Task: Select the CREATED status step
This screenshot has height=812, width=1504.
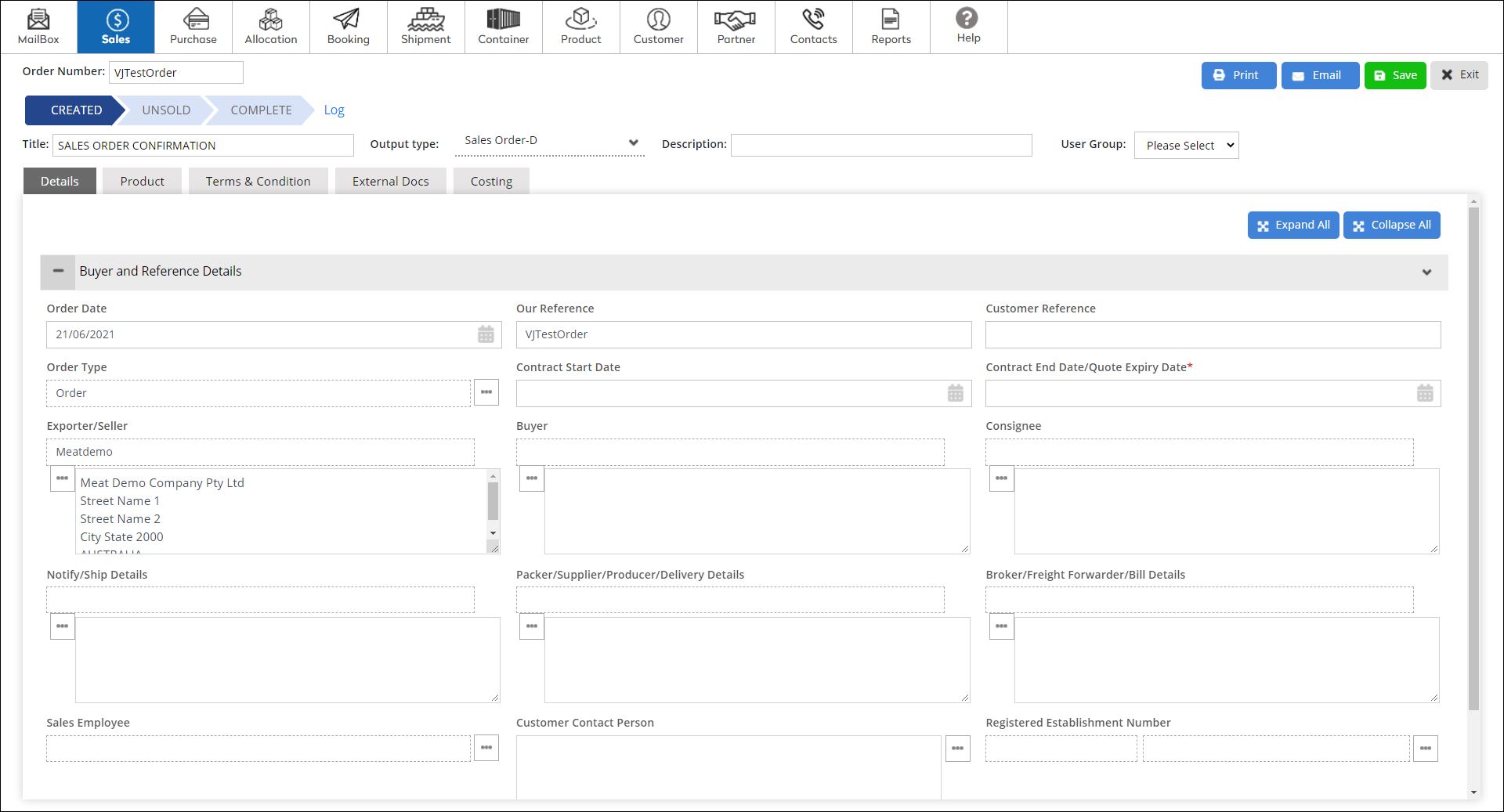Action: (76, 110)
